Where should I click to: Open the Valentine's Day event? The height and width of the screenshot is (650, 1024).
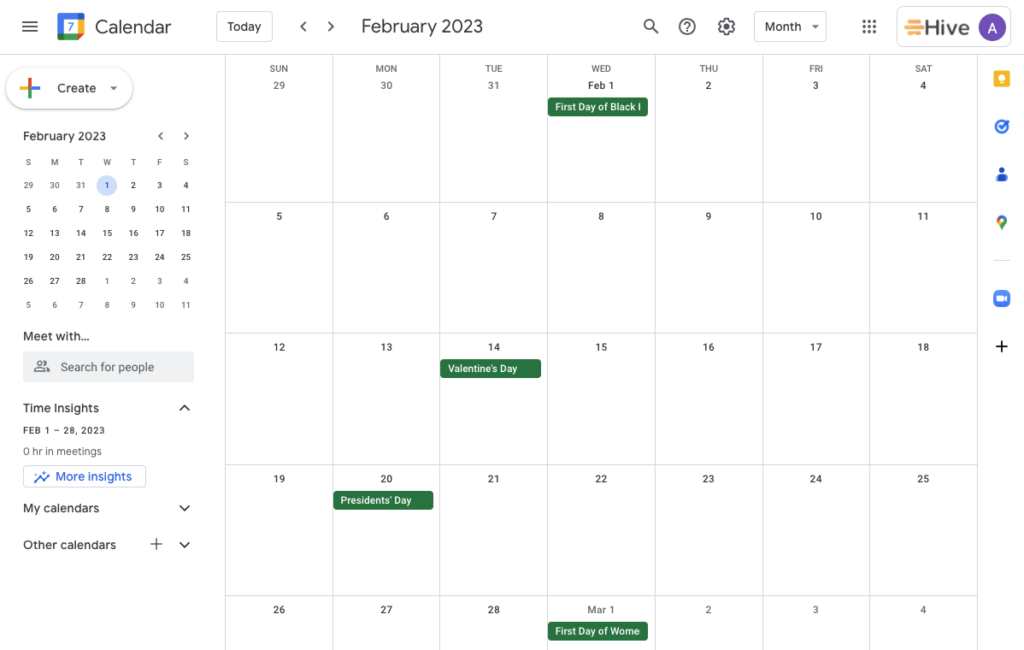click(490, 368)
